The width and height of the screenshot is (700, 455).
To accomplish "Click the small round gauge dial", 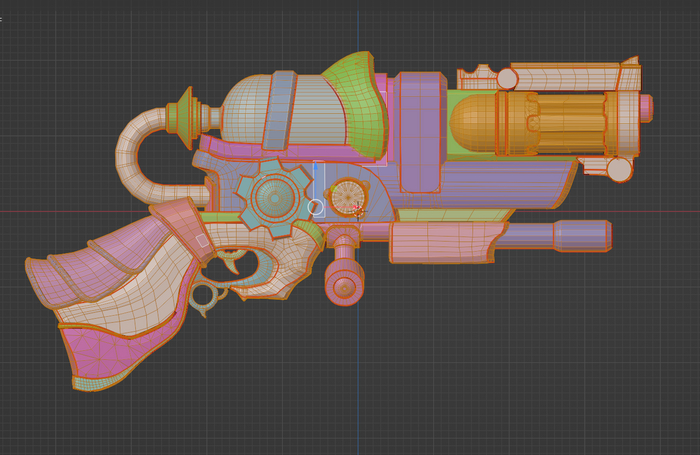I will pyautogui.click(x=347, y=197).
